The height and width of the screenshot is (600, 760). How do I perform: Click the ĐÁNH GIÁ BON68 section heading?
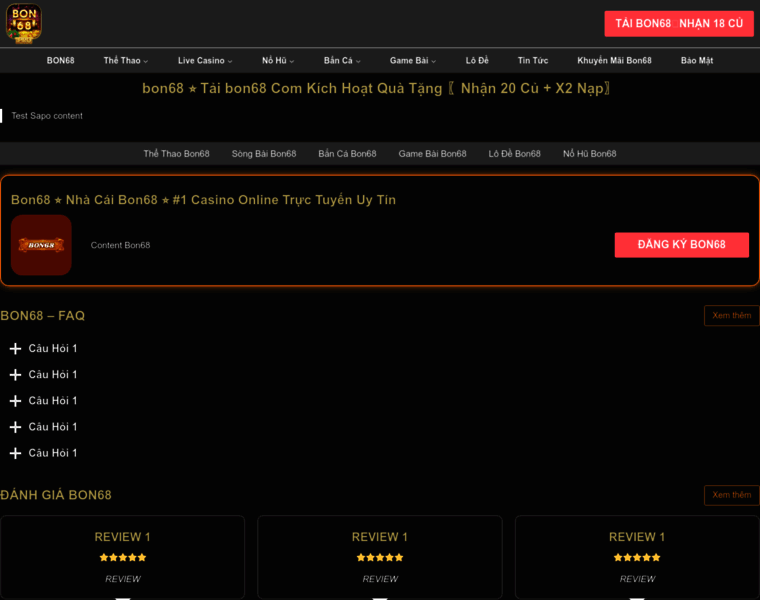click(x=56, y=495)
